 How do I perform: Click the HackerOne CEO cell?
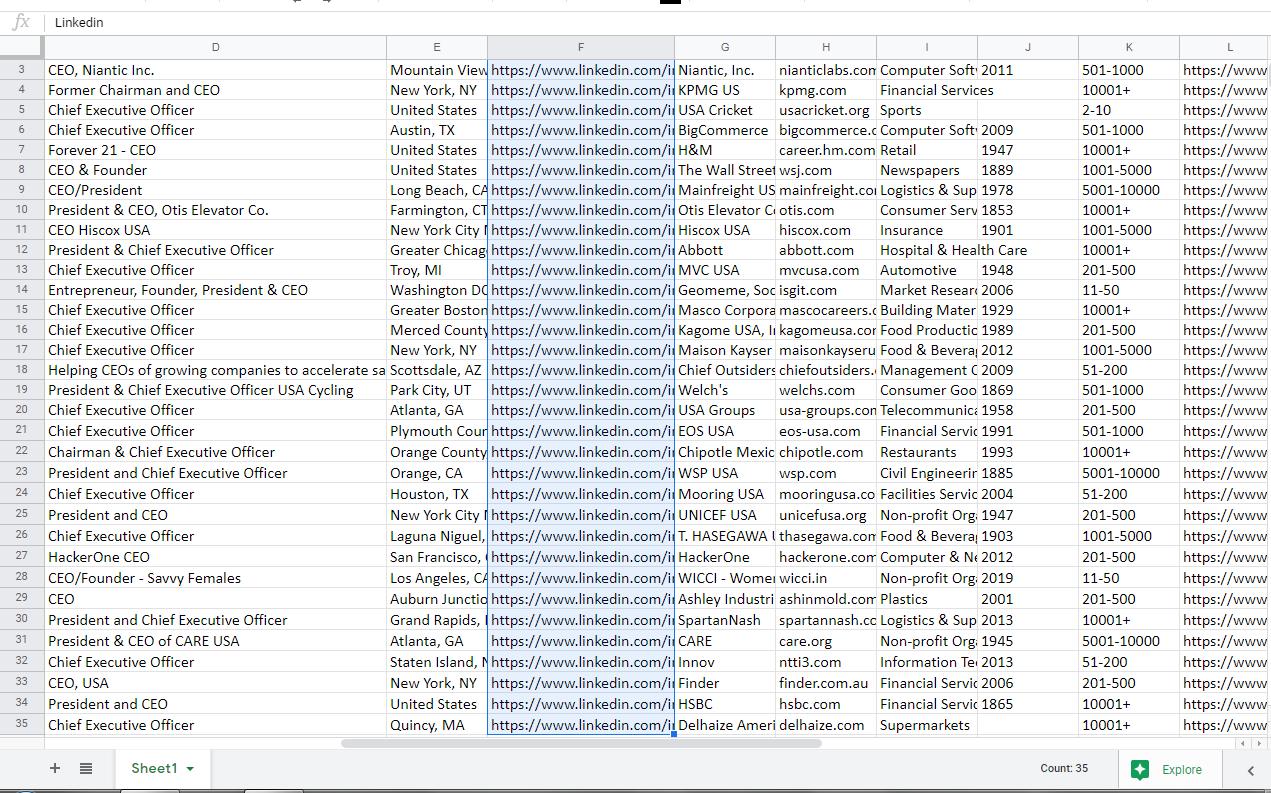(215, 557)
